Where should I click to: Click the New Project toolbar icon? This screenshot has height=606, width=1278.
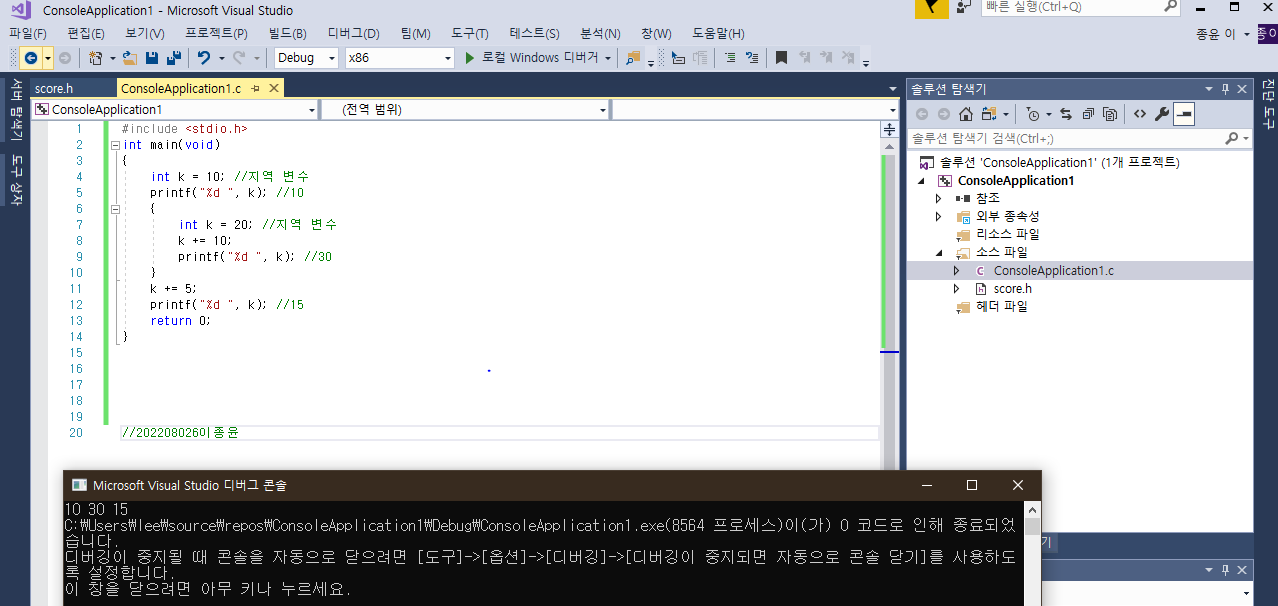(96, 58)
